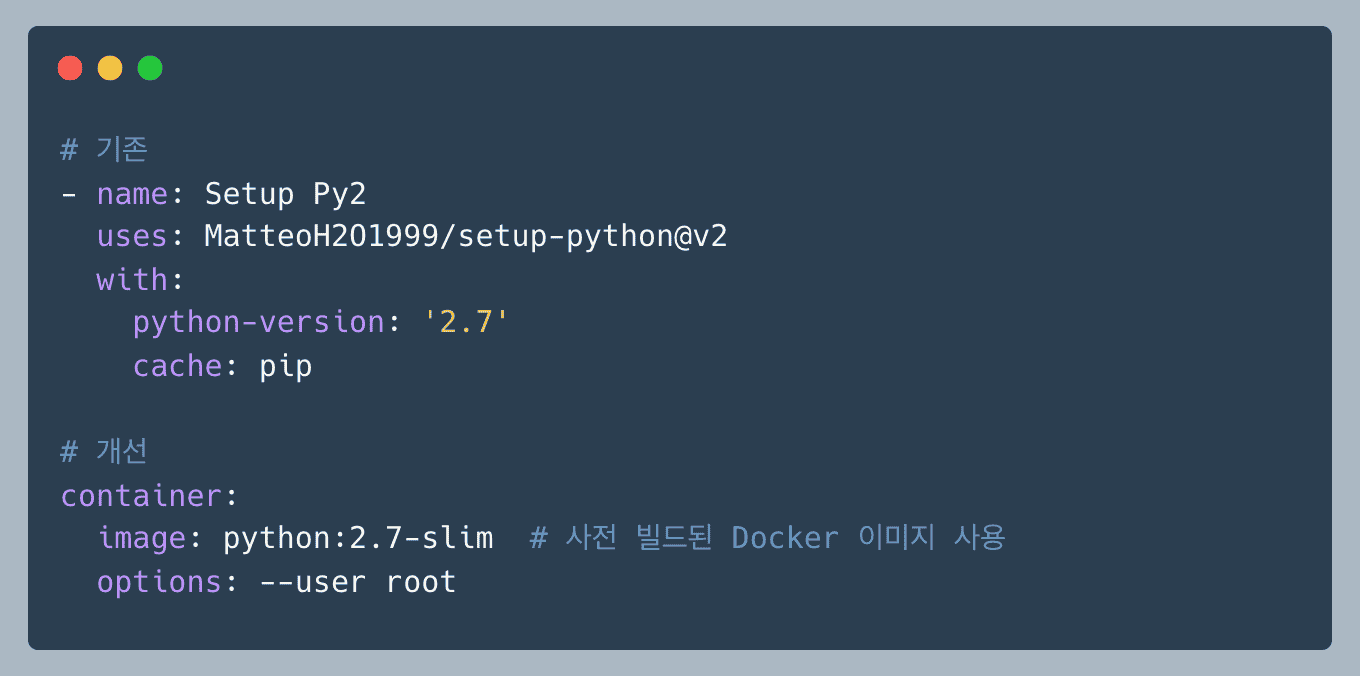Click the green maximize dot

150,68
